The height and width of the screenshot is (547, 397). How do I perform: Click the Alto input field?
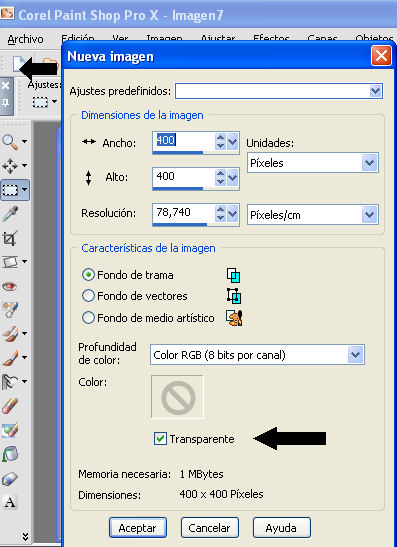[x=184, y=177]
